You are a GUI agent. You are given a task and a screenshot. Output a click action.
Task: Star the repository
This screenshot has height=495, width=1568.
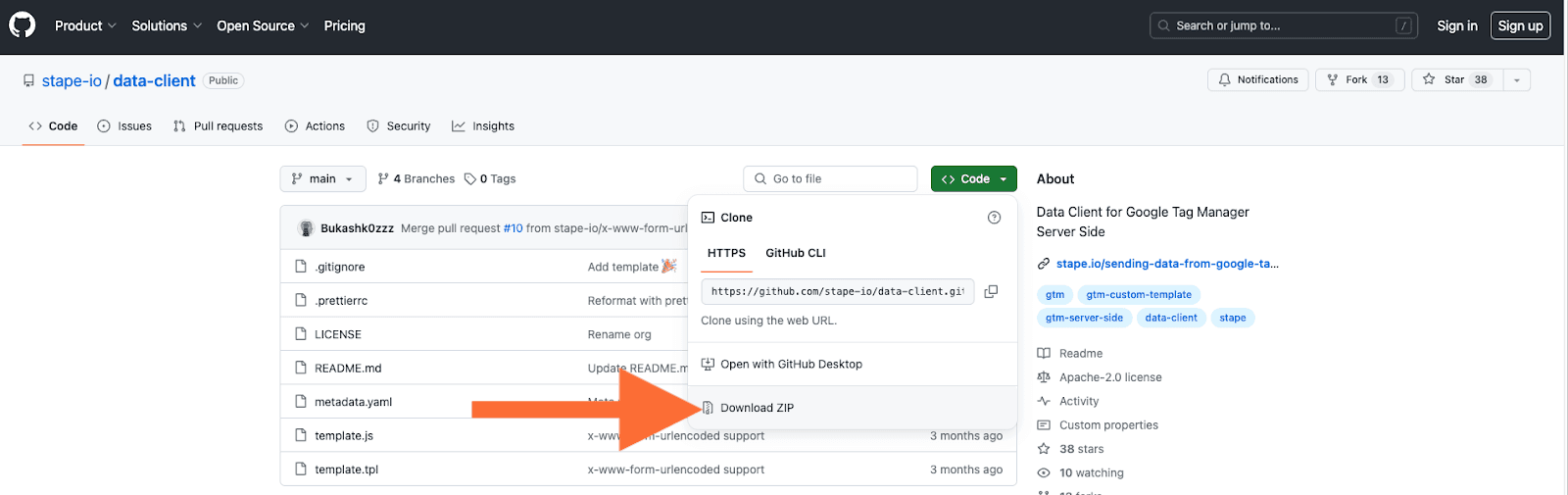pos(1456,79)
